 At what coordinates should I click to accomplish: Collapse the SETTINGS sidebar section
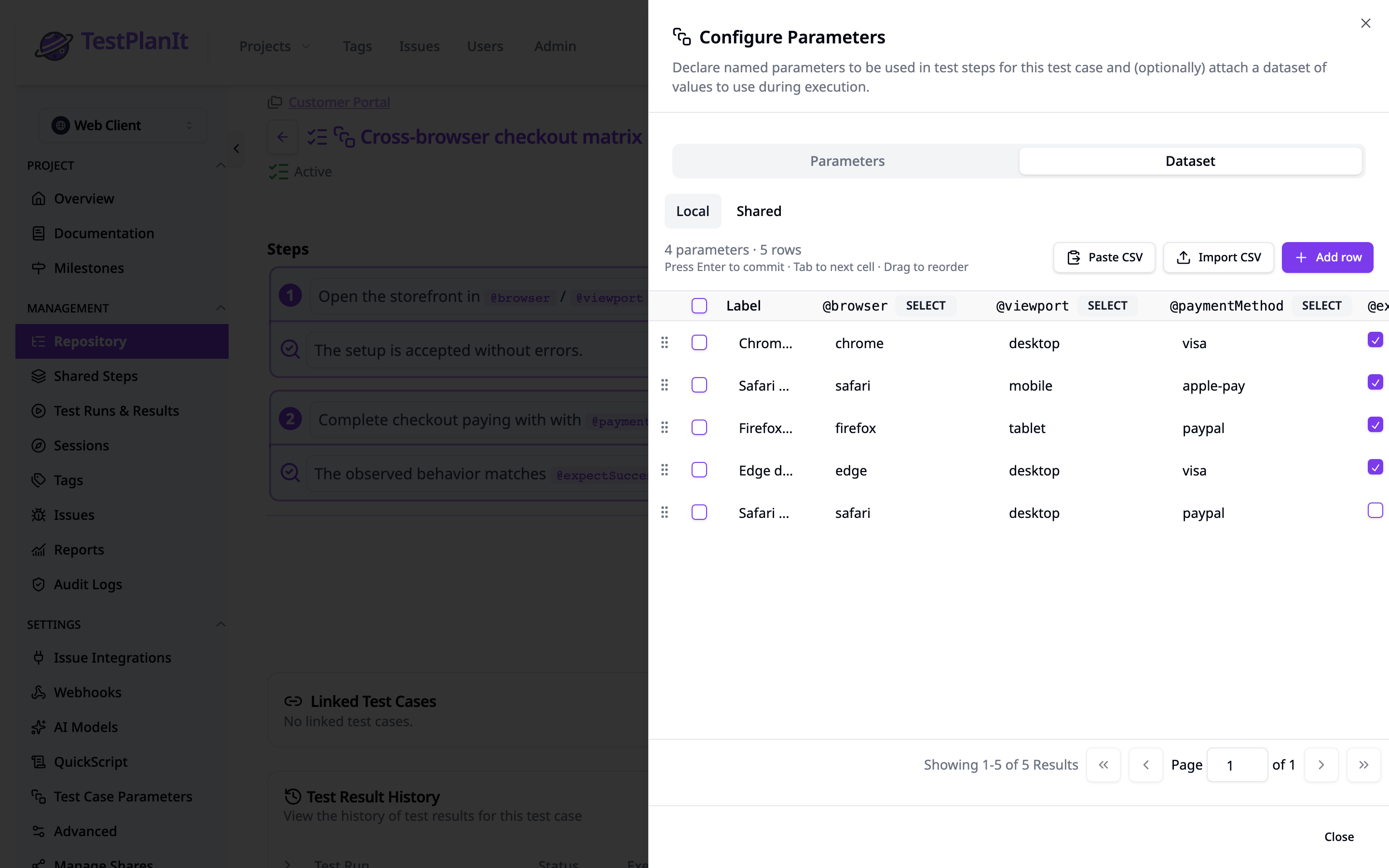point(220,624)
